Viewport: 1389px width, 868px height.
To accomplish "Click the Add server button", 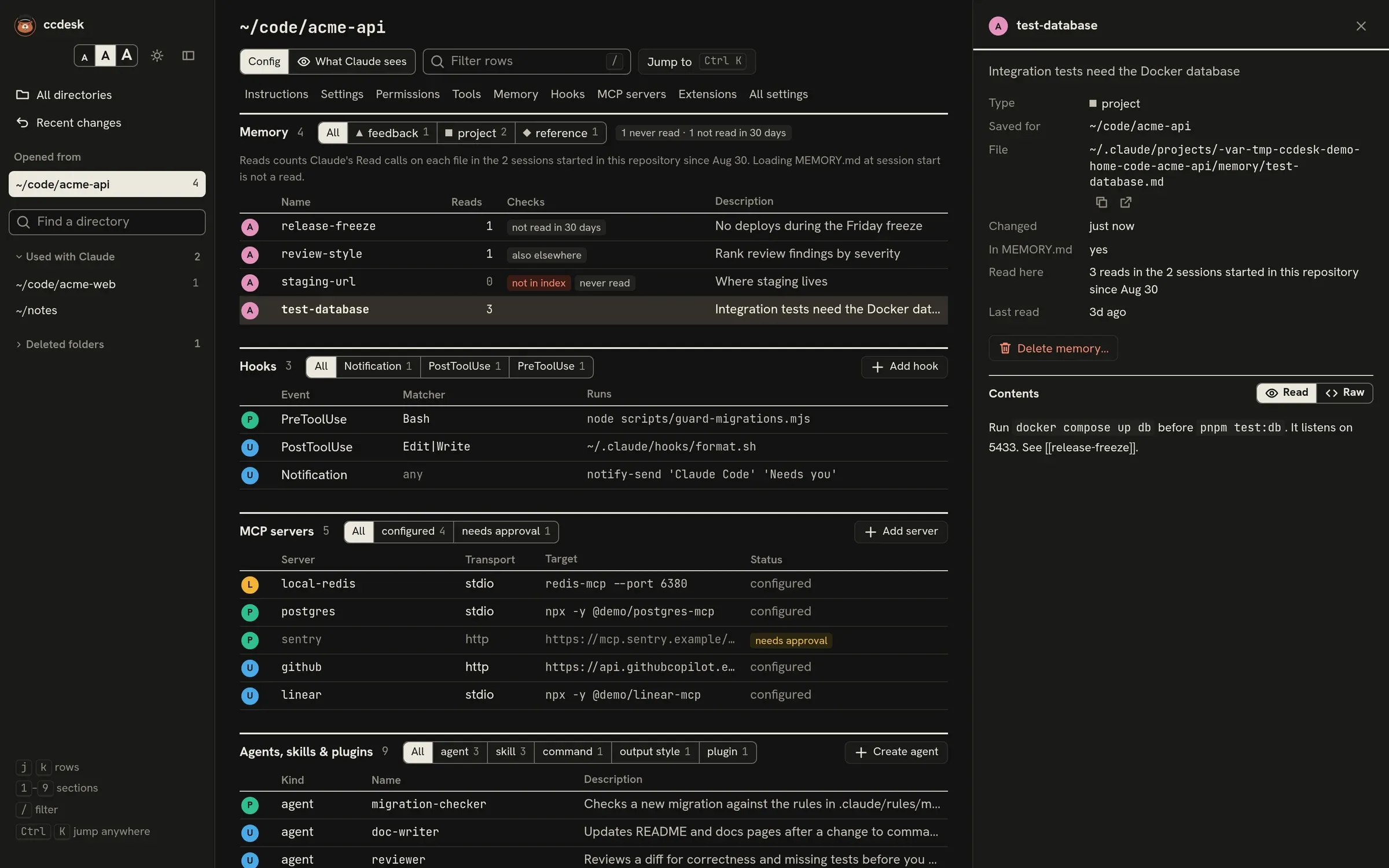I will click(x=901, y=532).
